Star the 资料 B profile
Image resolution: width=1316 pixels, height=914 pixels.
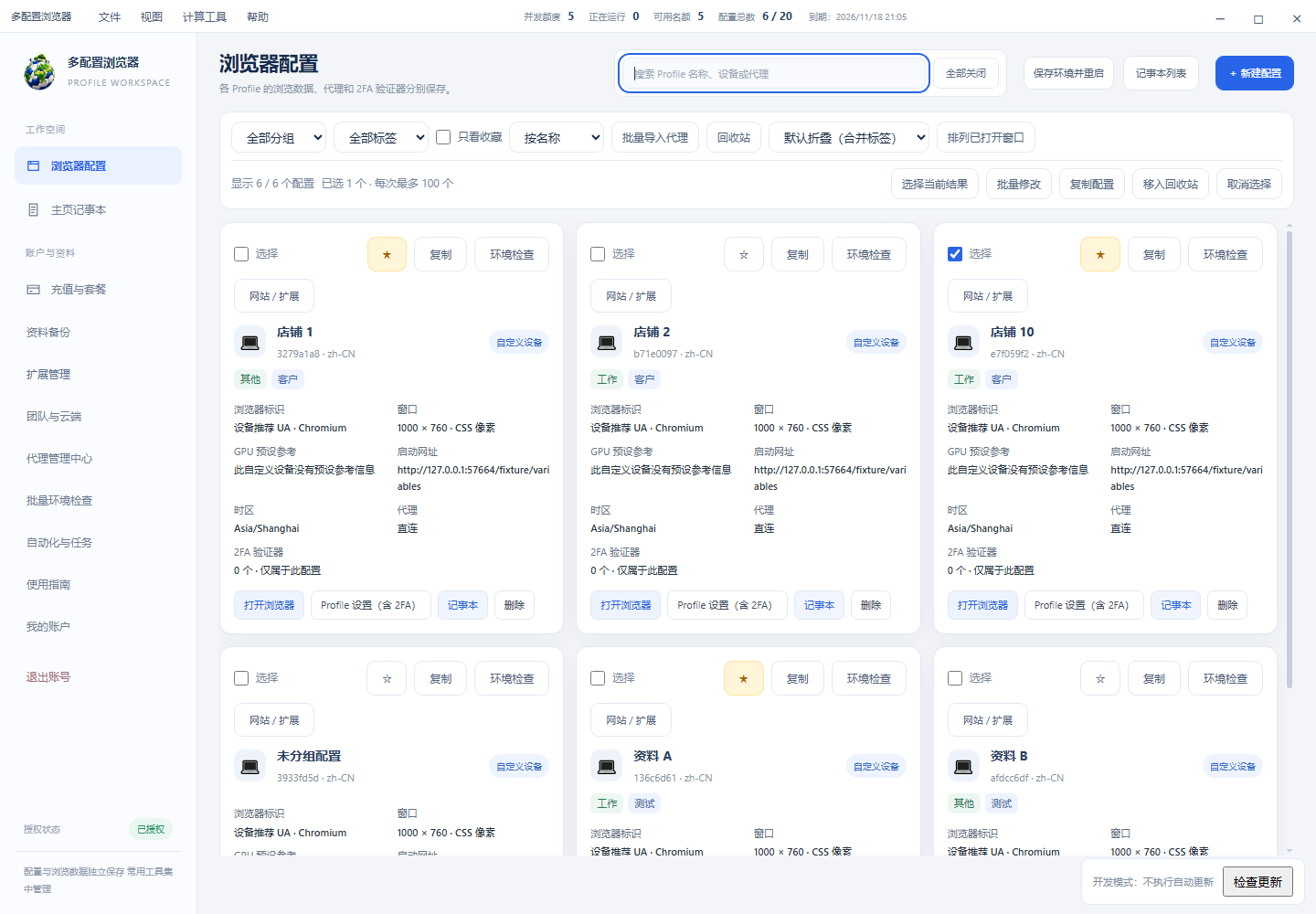point(1100,678)
